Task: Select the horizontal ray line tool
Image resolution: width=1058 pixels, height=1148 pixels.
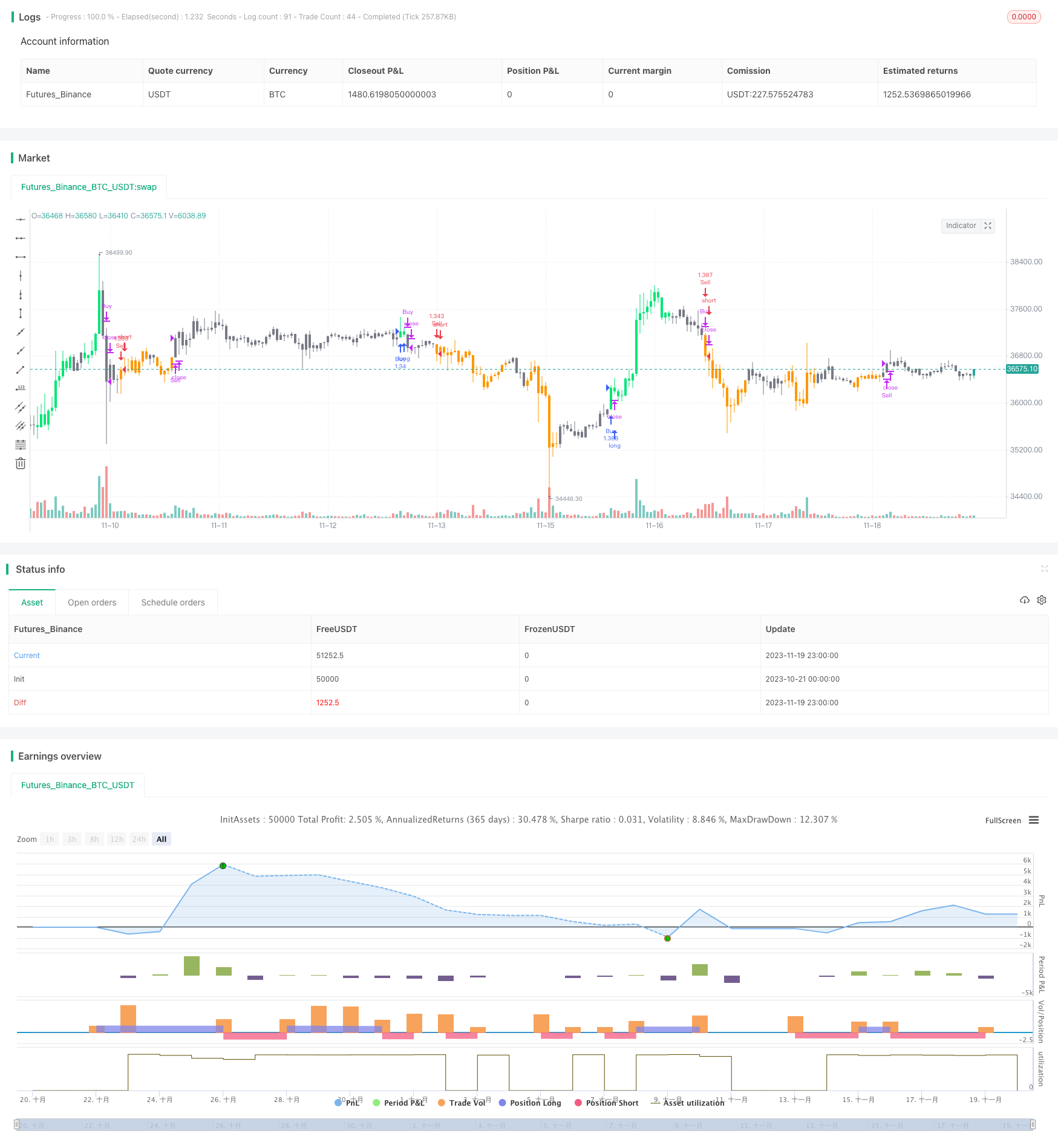Action: (21, 238)
